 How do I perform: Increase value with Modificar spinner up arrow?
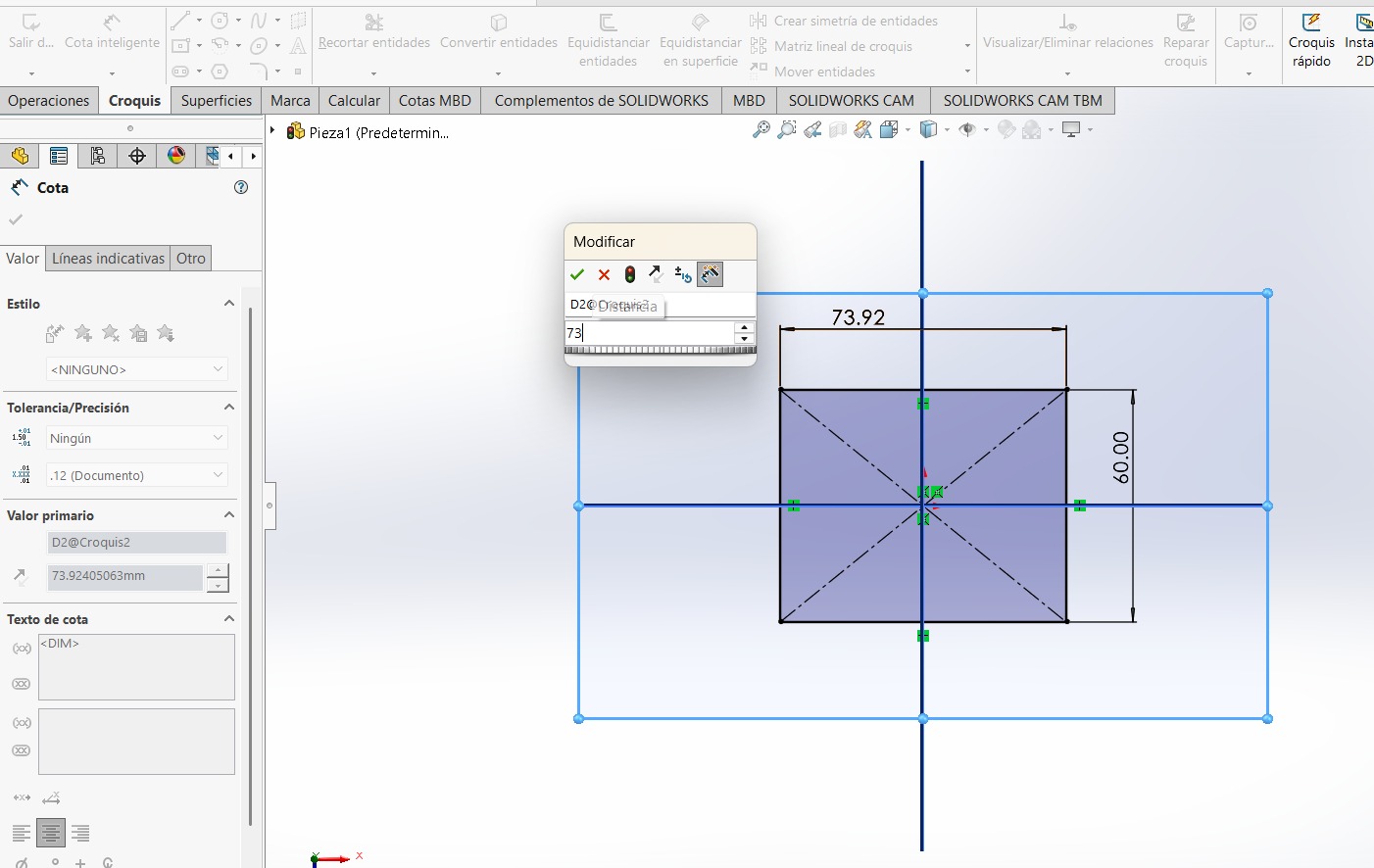pos(745,327)
